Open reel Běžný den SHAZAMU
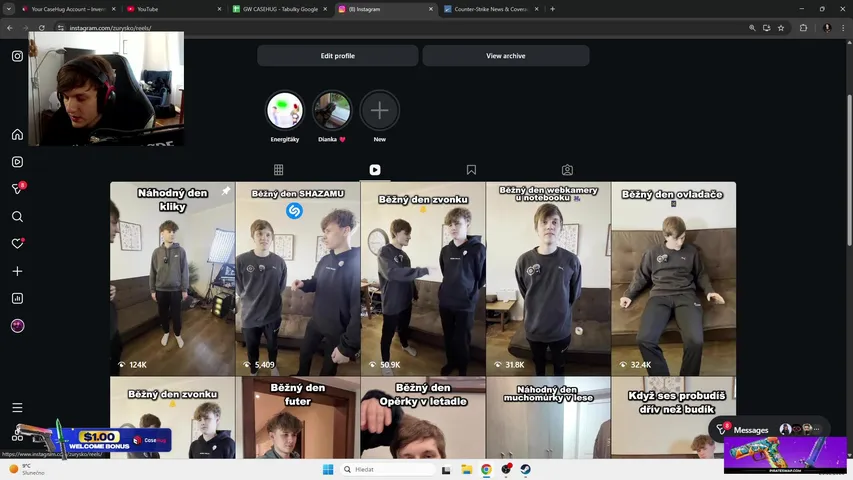The width and height of the screenshot is (853, 480). pyautogui.click(x=298, y=279)
